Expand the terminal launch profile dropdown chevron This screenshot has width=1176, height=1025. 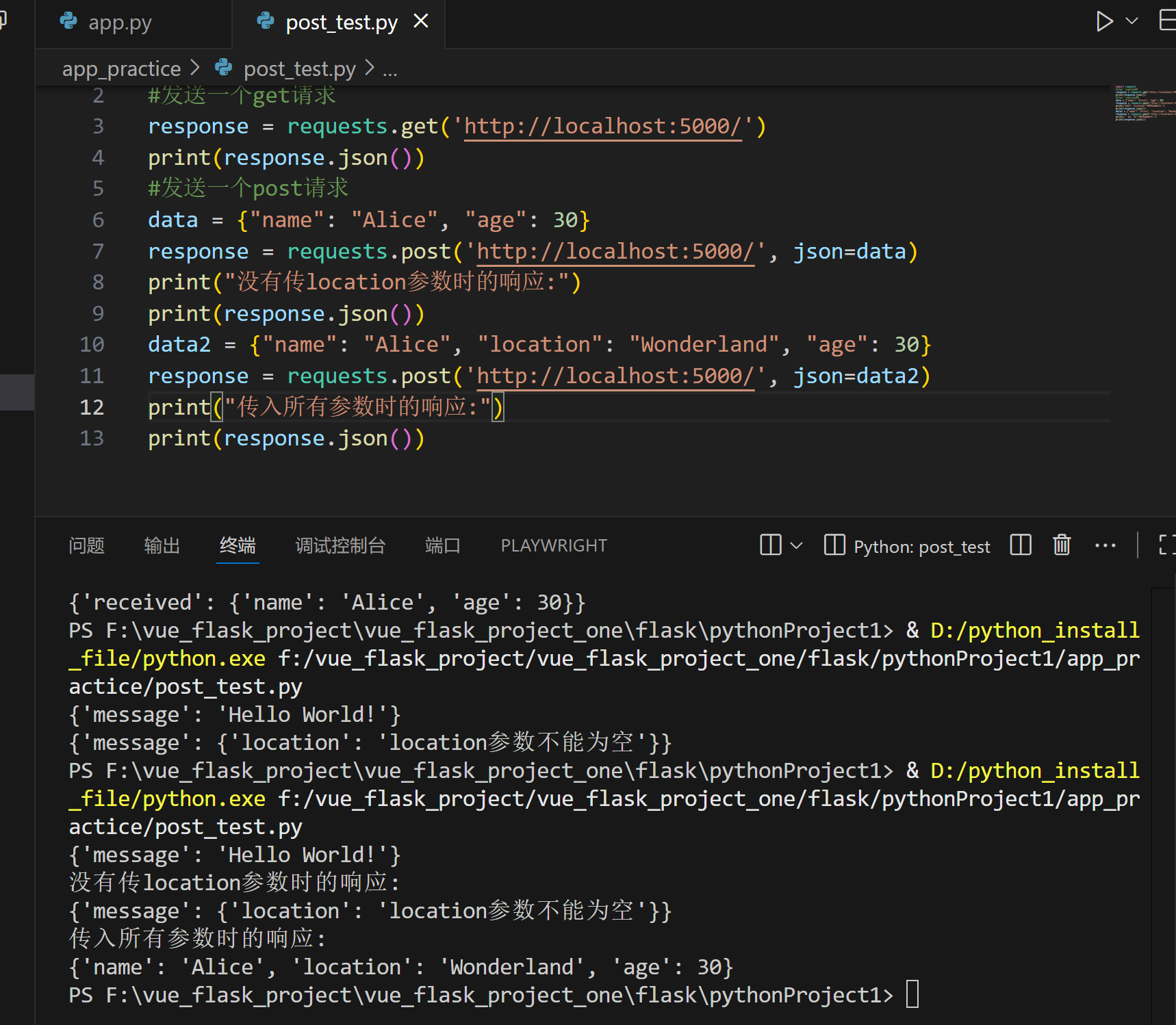(796, 545)
